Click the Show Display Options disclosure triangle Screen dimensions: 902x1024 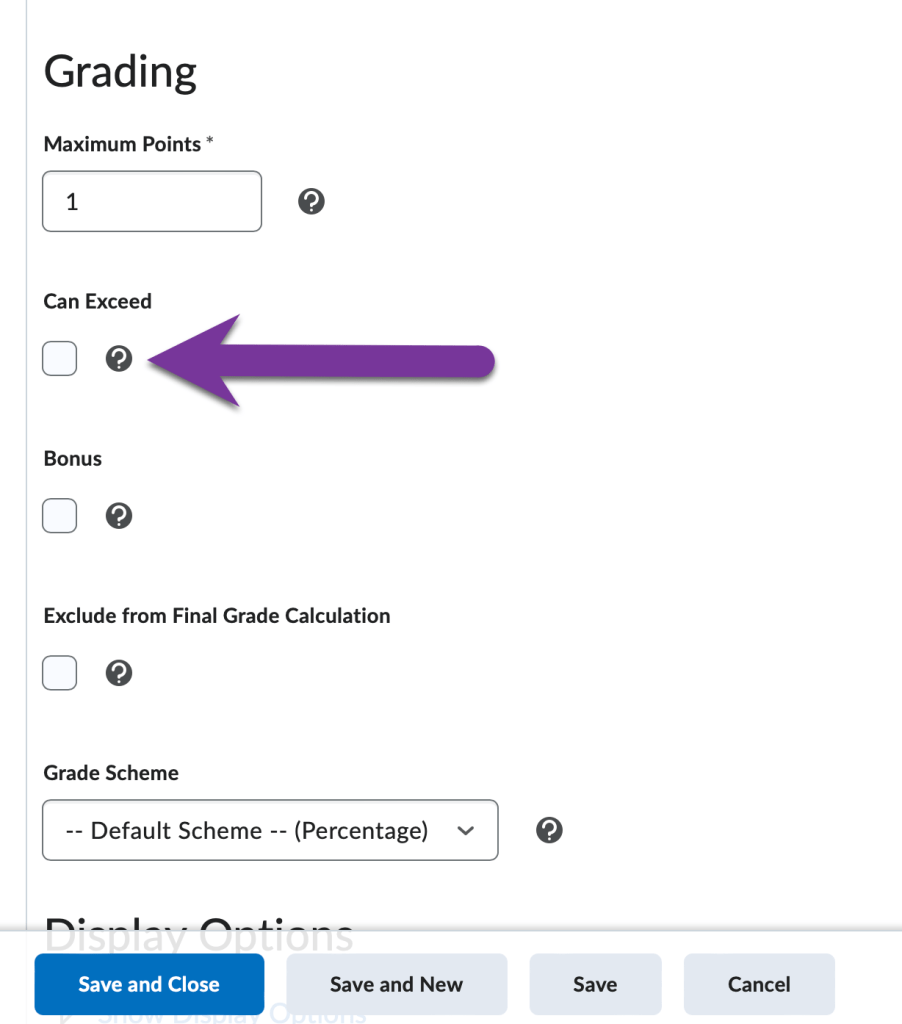(x=65, y=1013)
